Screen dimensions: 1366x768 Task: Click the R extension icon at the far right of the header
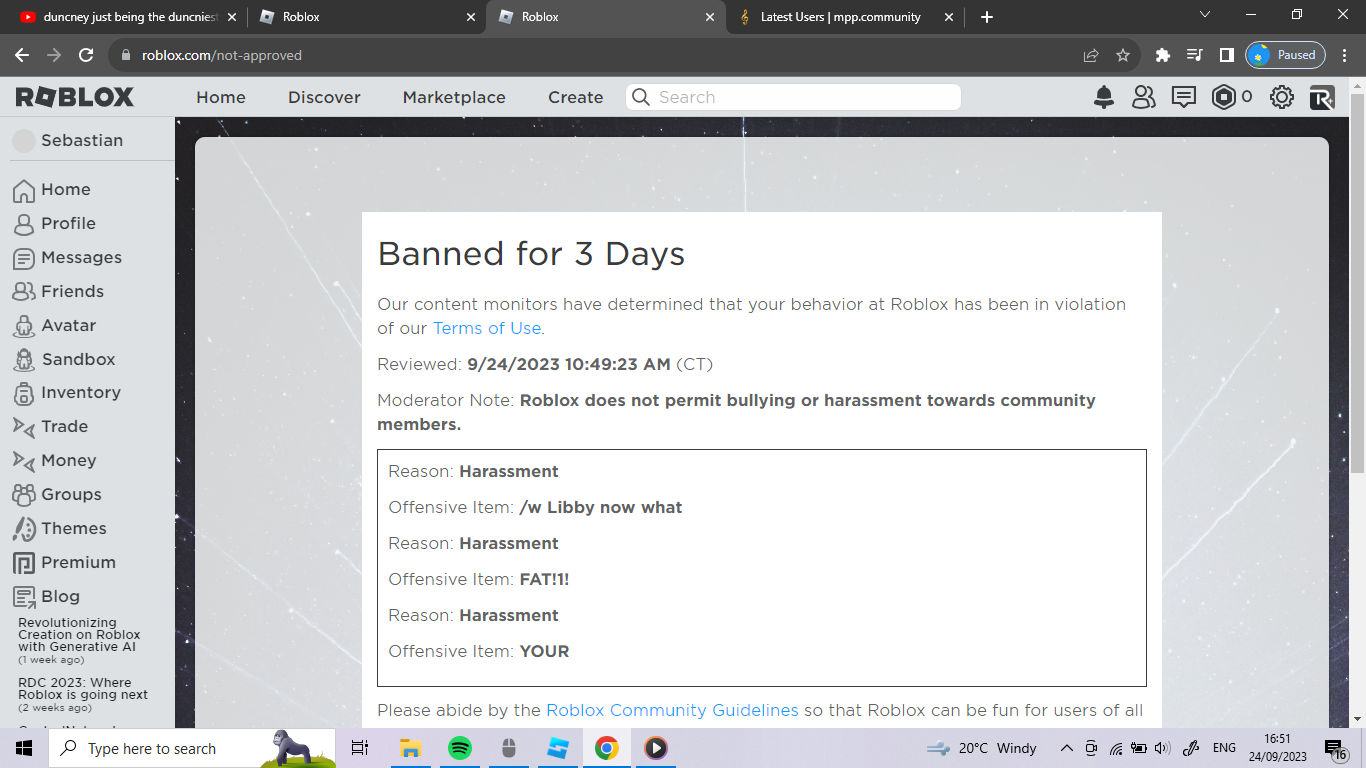[x=1322, y=97]
